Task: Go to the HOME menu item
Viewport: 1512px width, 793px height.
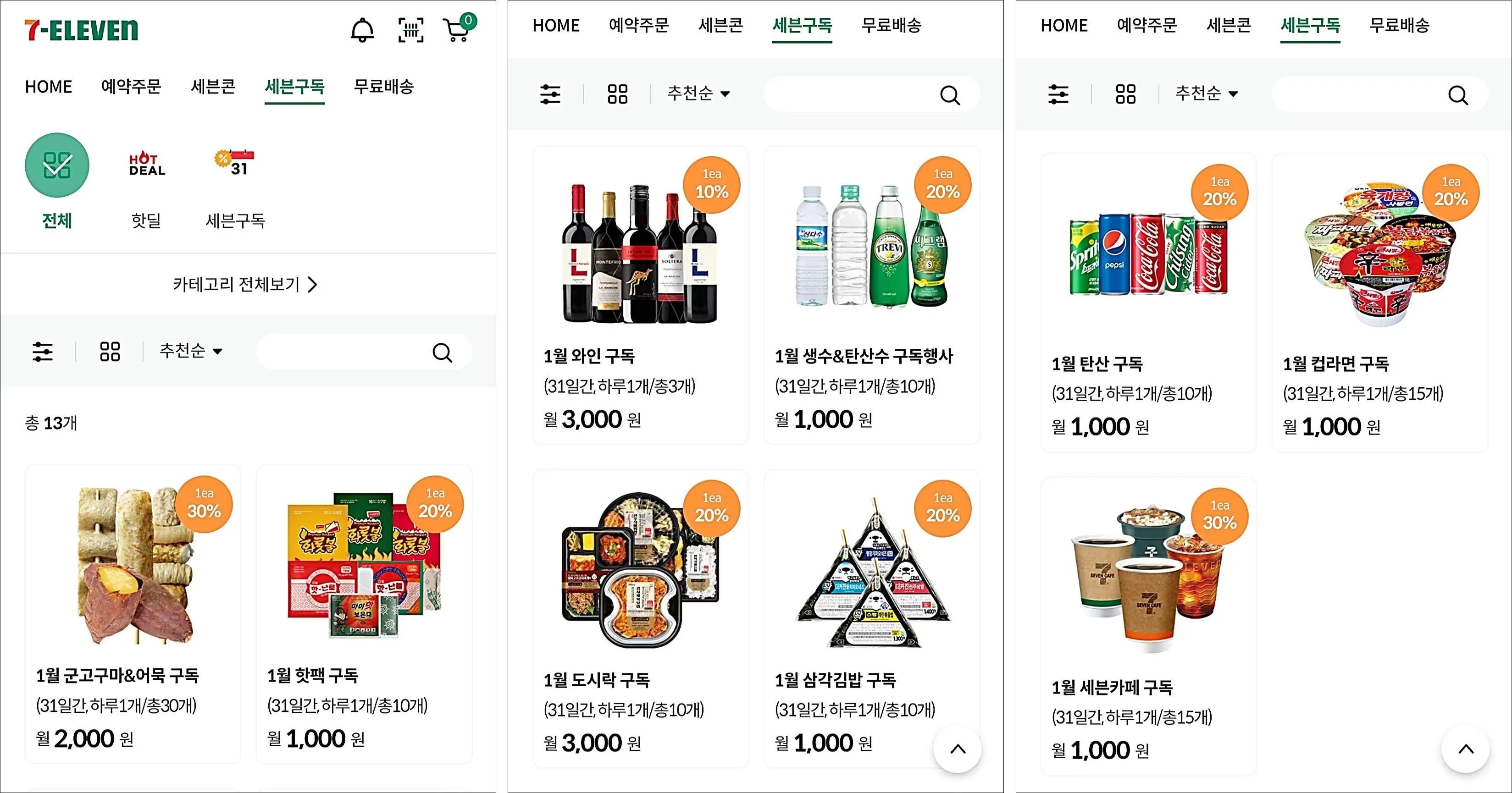Action: pos(48,87)
